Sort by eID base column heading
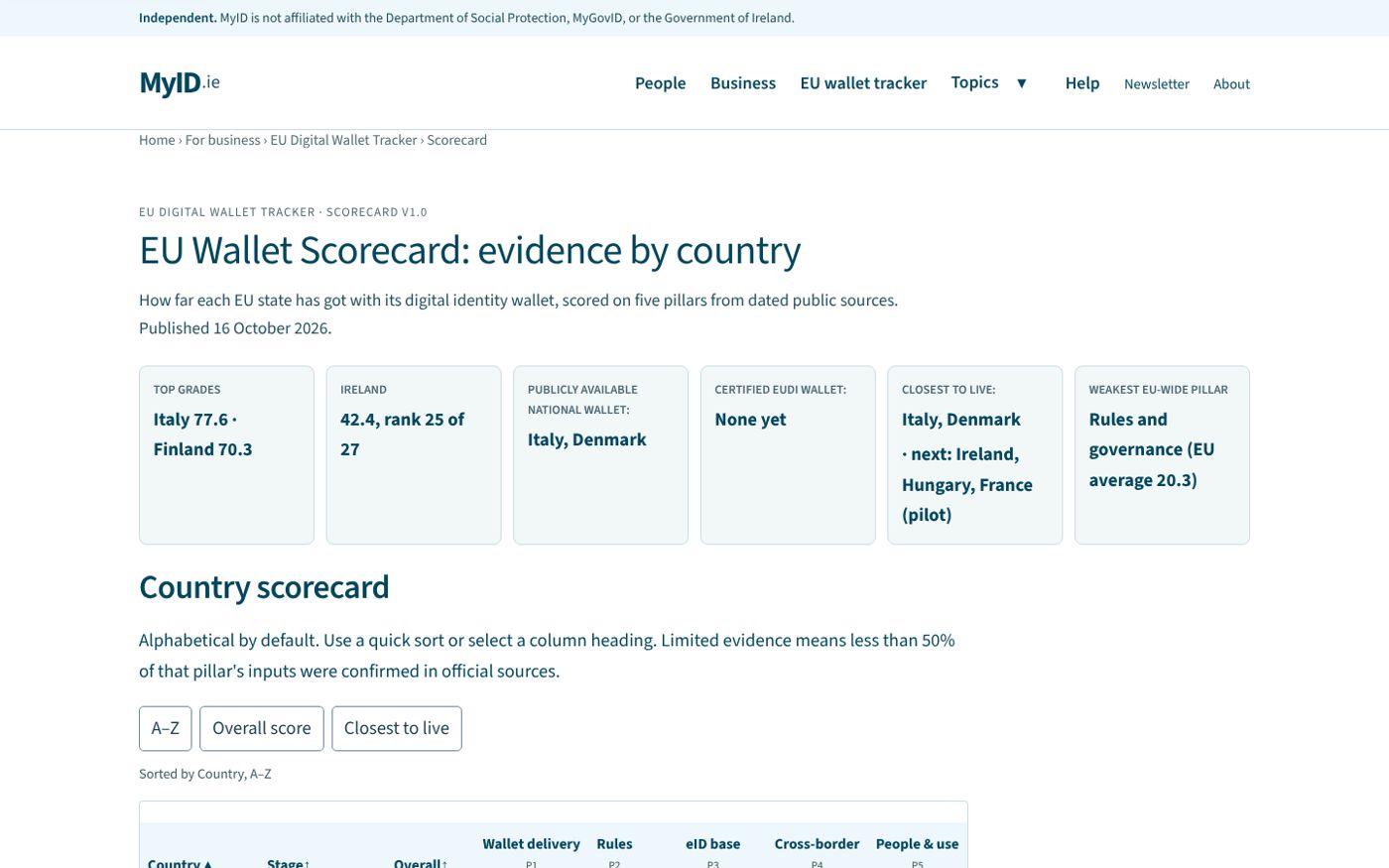Screen dimensions: 1389x868 [712, 844]
